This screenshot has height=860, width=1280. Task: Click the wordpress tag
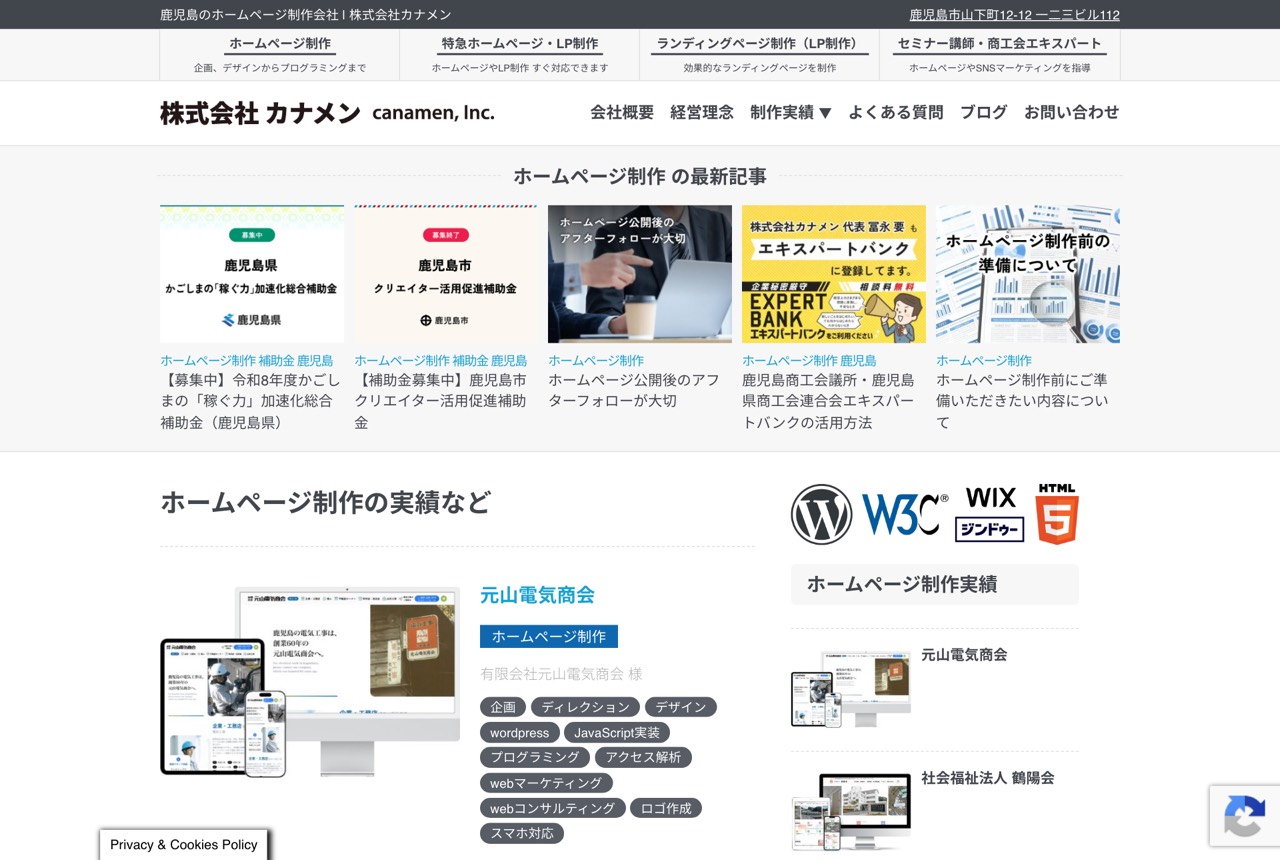click(519, 733)
